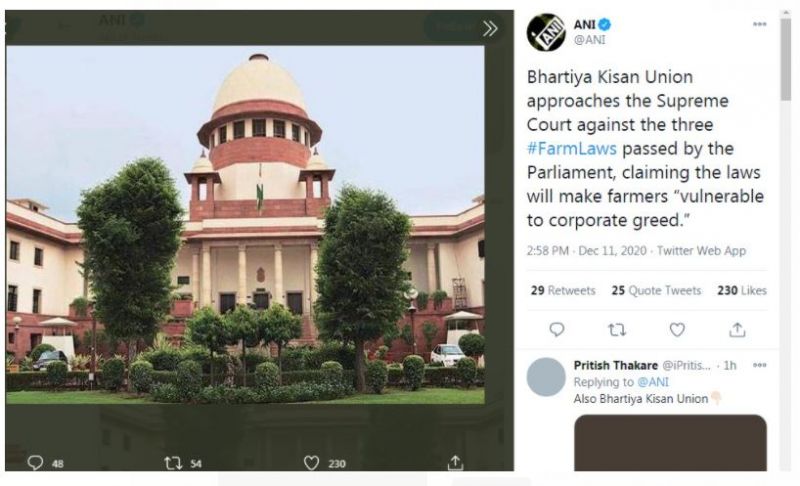The height and width of the screenshot is (486, 800).
Task: Collapse the sidebar with the double chevron
Action: (490, 29)
